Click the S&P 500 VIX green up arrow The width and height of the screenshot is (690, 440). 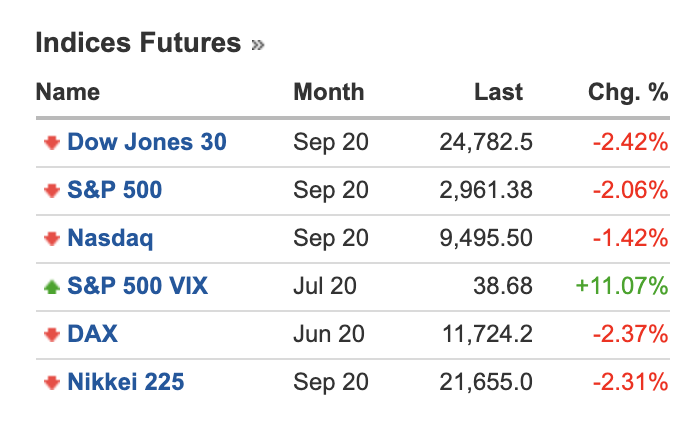(x=52, y=286)
